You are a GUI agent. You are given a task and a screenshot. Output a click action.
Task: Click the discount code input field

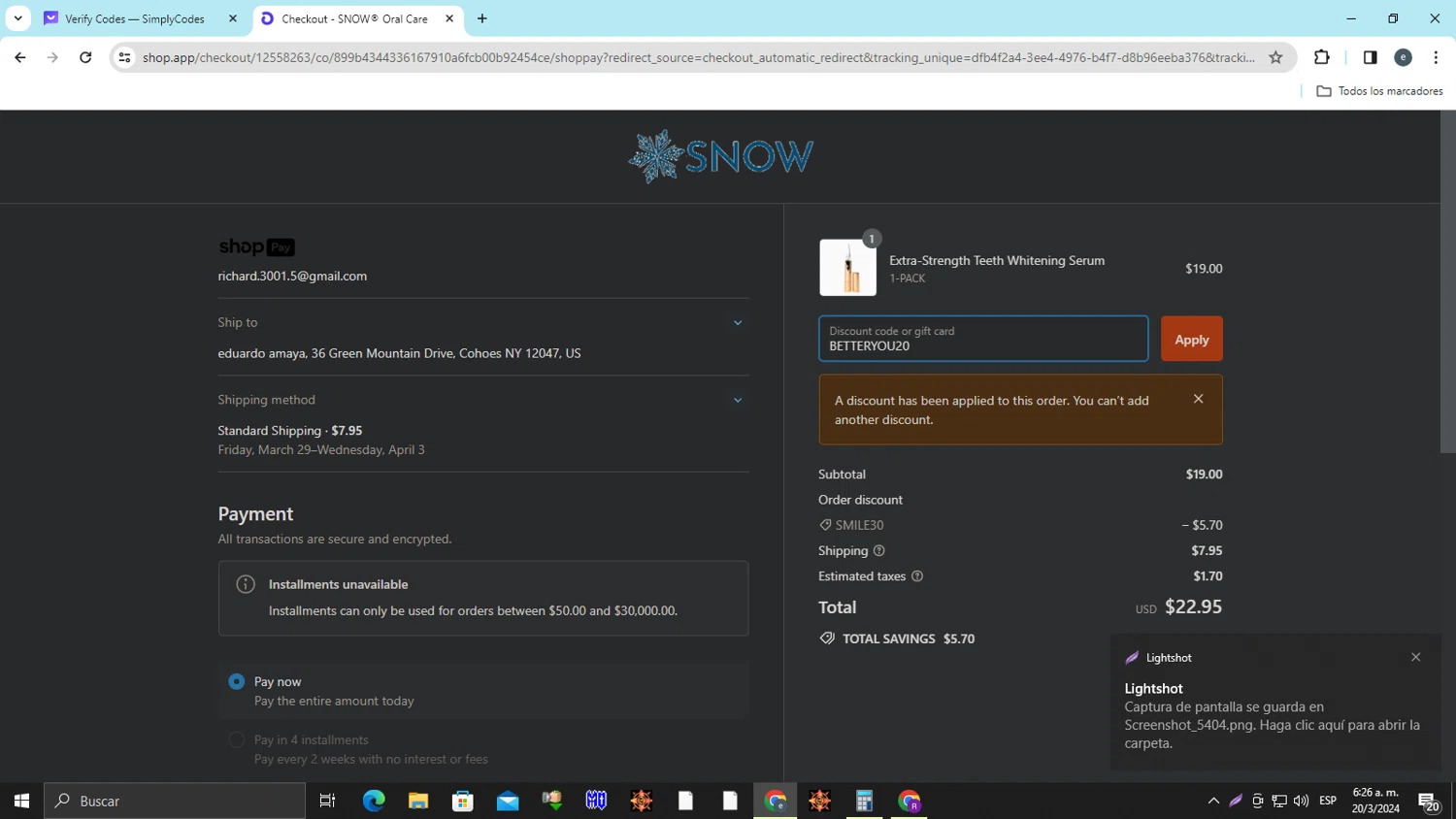click(983, 339)
